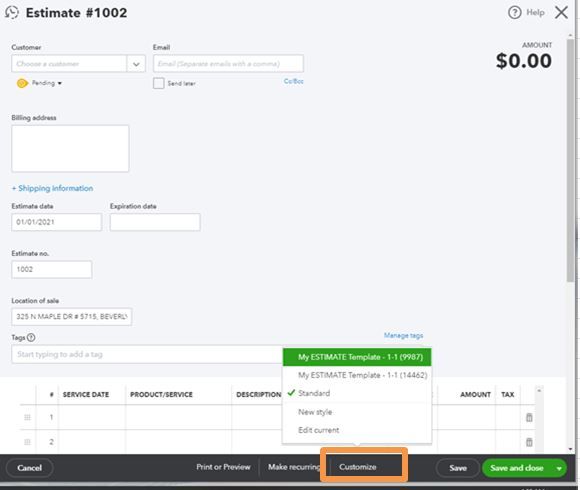Click the yellow Pending status icon
This screenshot has height=490, width=580.
pyautogui.click(x=22, y=83)
